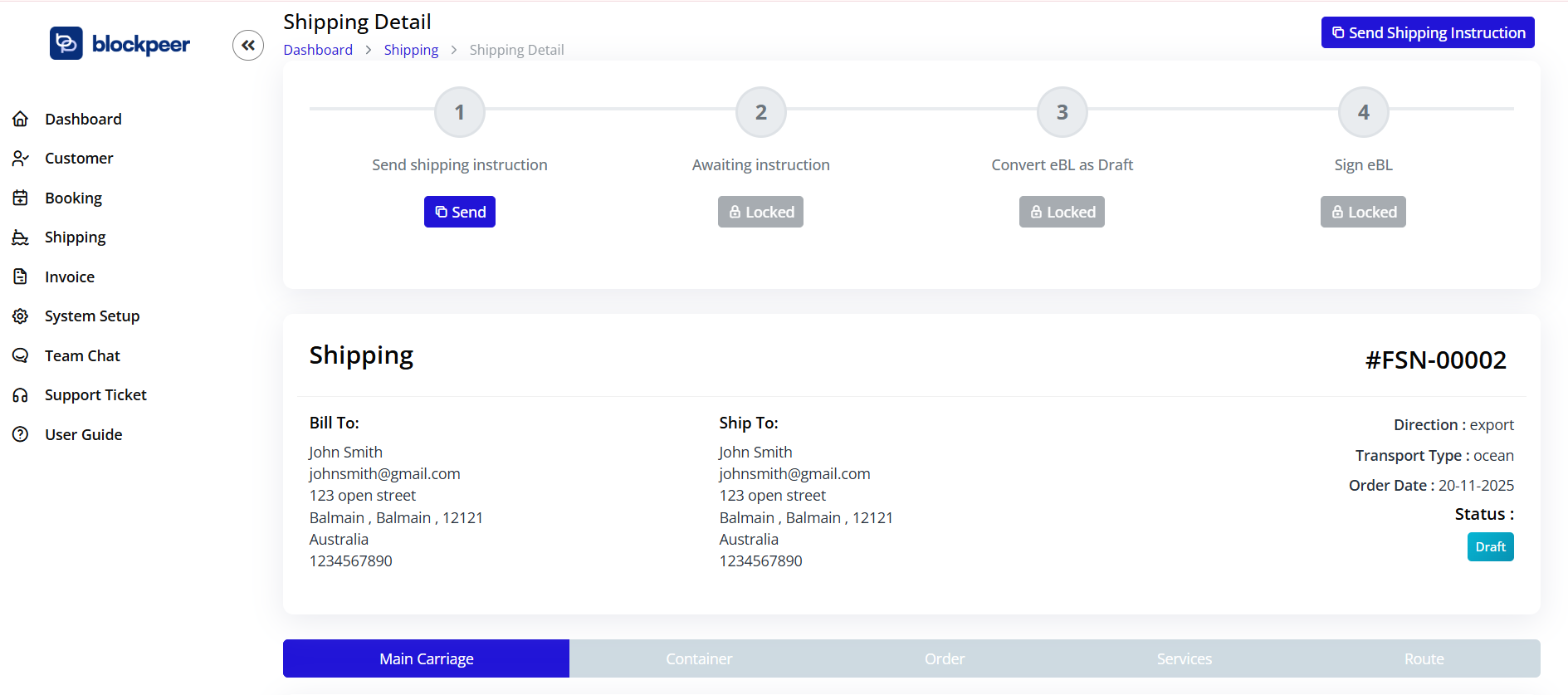Click the System Setup gear icon

[21, 316]
